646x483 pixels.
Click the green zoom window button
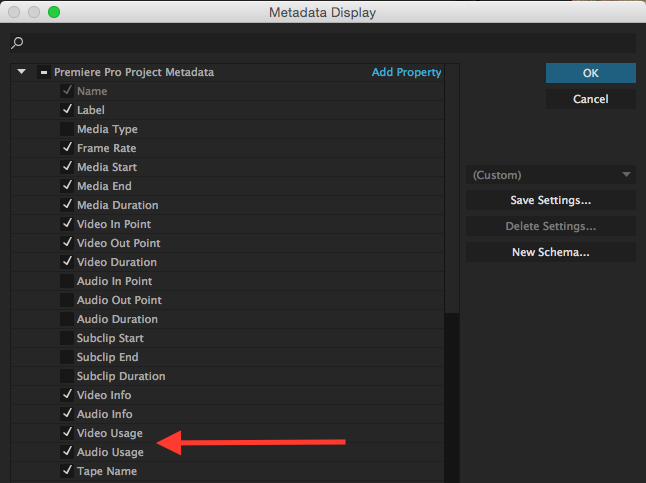(x=54, y=12)
